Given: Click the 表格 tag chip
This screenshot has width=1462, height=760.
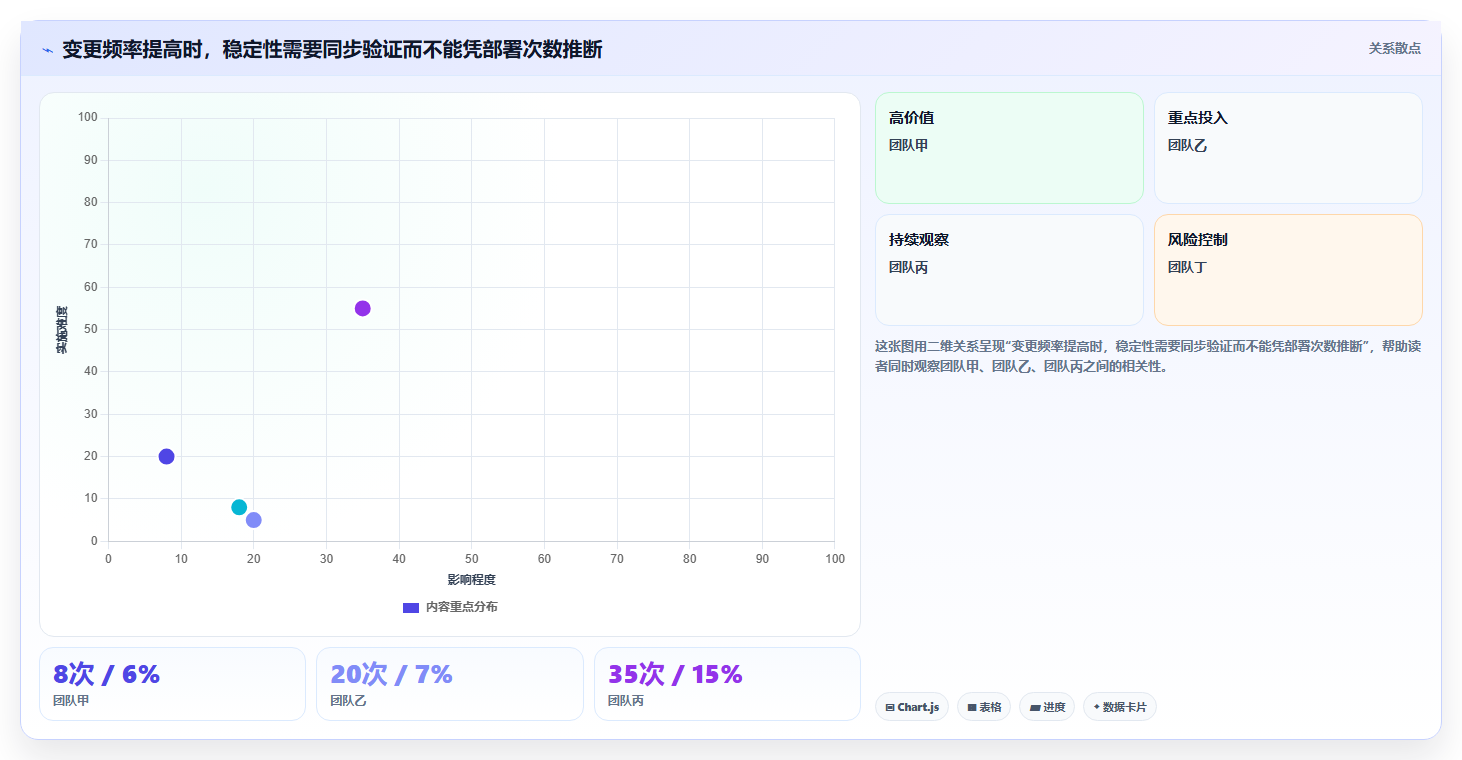Looking at the screenshot, I should (984, 707).
